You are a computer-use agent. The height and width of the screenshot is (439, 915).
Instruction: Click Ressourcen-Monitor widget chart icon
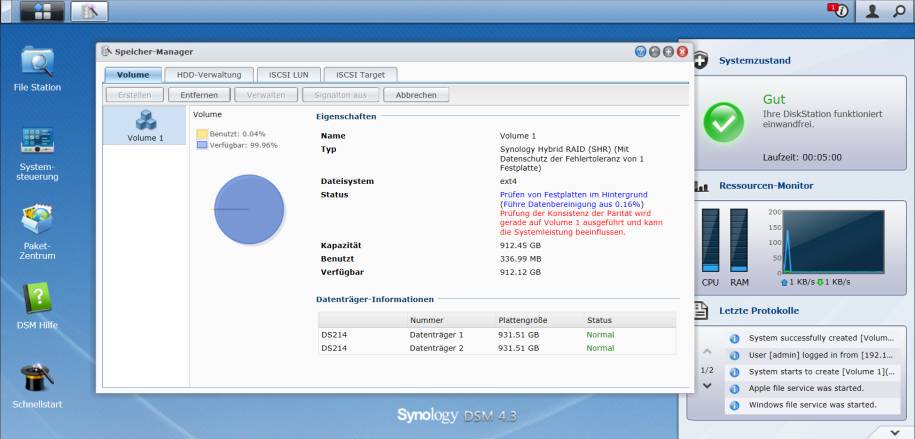(x=701, y=186)
